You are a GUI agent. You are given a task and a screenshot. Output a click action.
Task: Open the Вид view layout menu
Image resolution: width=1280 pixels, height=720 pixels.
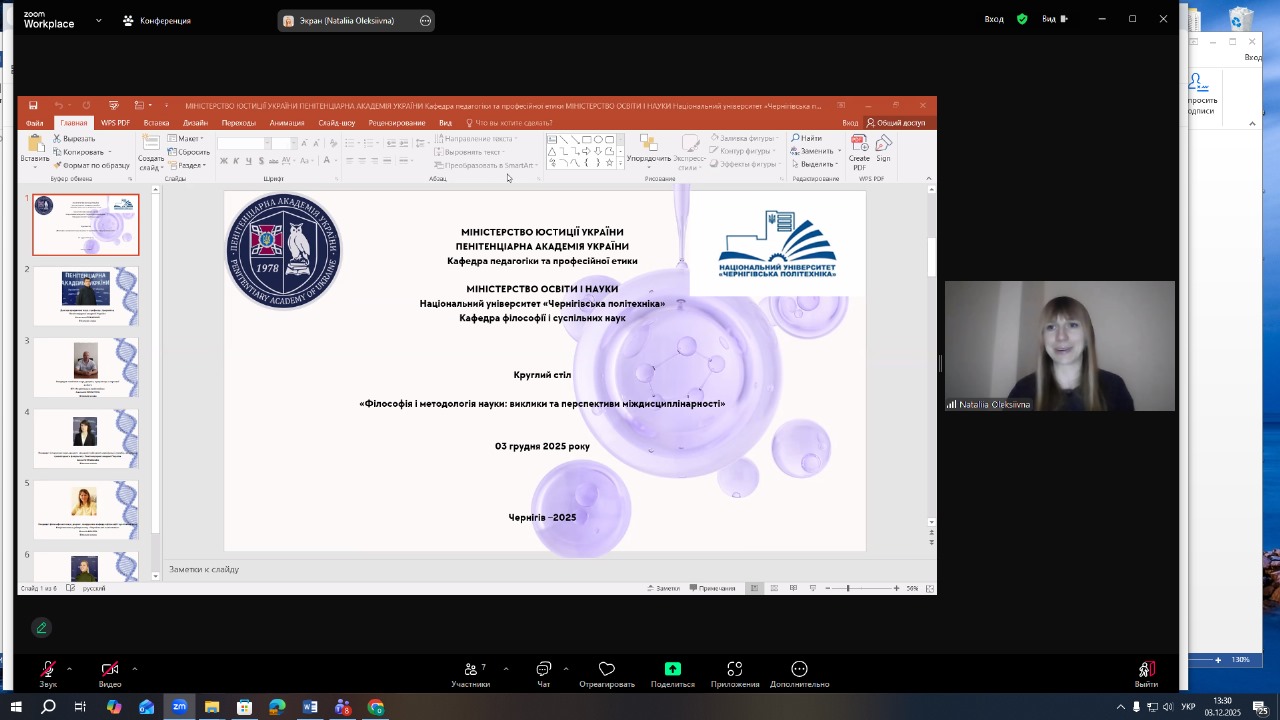coord(1055,19)
